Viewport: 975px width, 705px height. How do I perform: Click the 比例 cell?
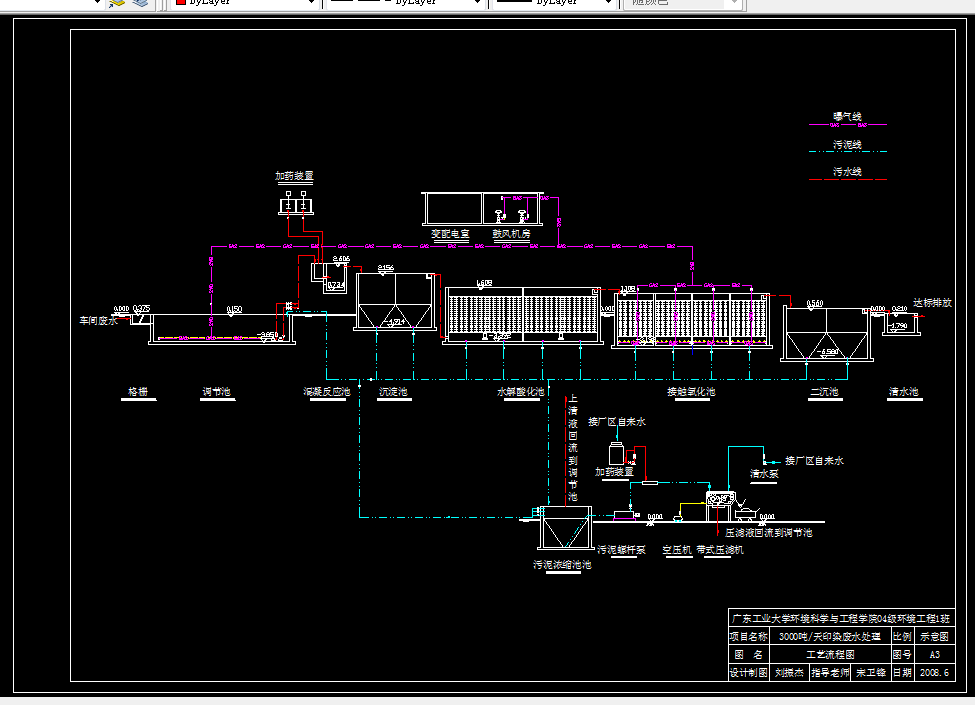(x=902, y=637)
